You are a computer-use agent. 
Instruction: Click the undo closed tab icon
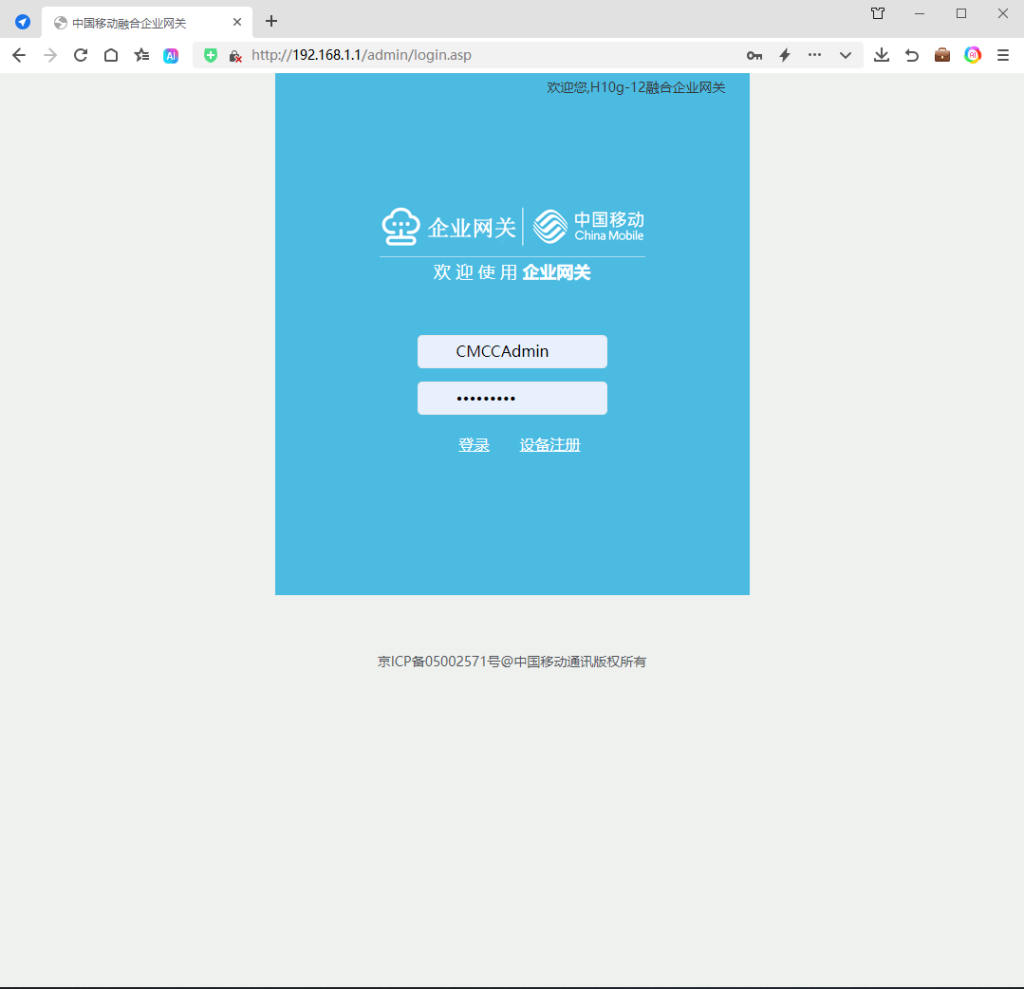[x=912, y=56]
